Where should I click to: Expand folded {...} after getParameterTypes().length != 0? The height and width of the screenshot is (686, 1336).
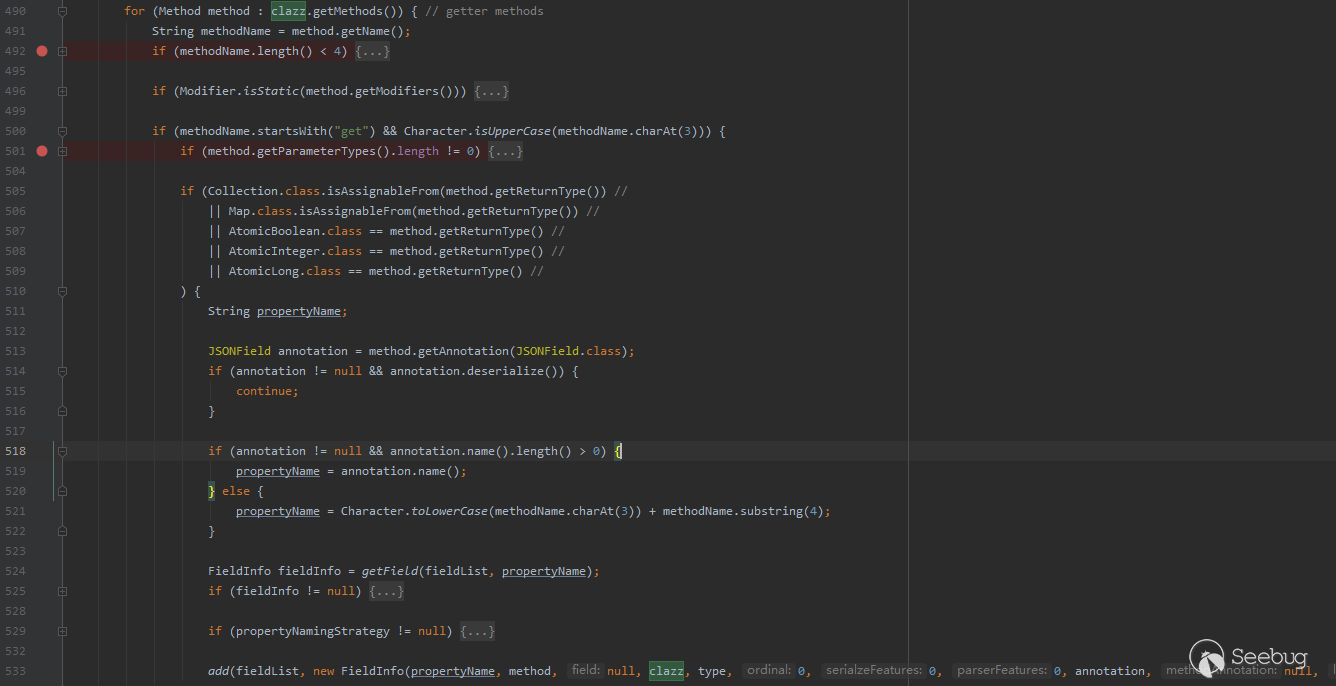(505, 151)
